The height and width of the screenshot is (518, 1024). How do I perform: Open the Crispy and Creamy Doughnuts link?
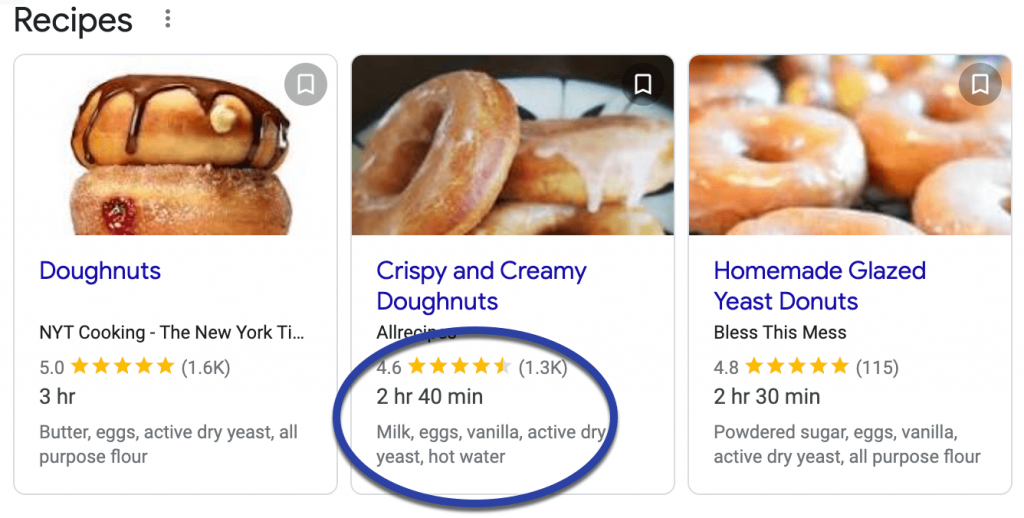coord(481,286)
